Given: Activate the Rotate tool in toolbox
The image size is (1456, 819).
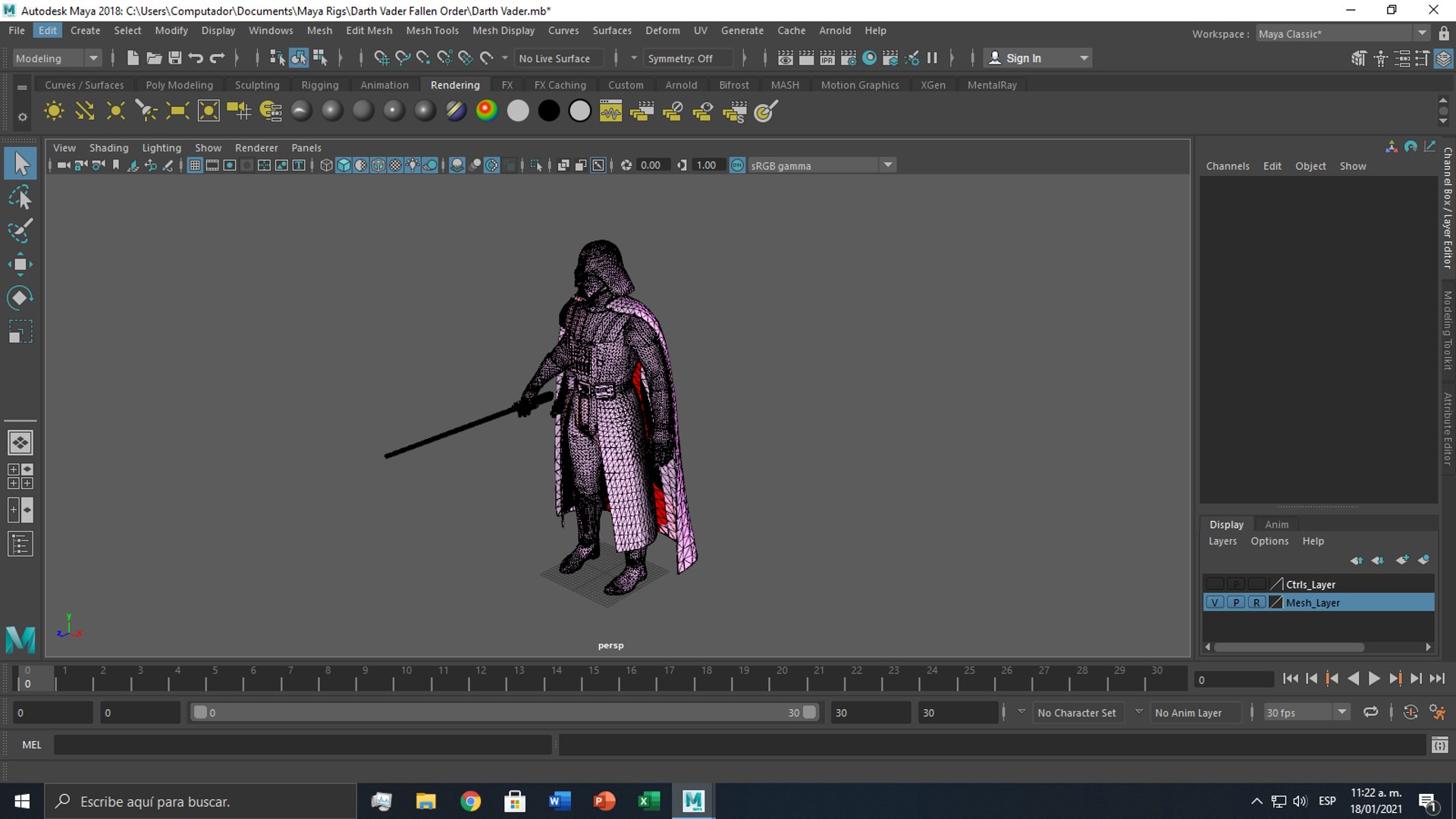Looking at the screenshot, I should point(20,297).
